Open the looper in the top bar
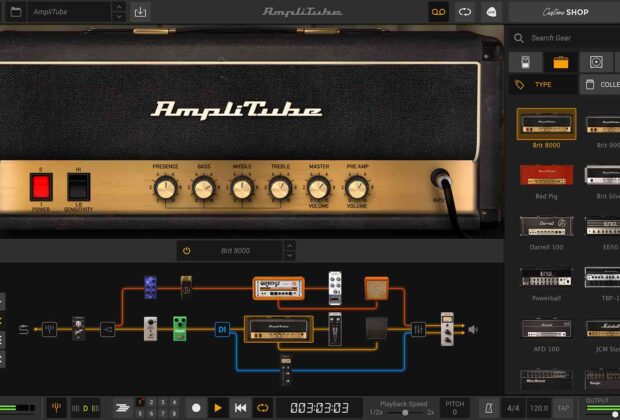620x420 pixels. point(465,12)
